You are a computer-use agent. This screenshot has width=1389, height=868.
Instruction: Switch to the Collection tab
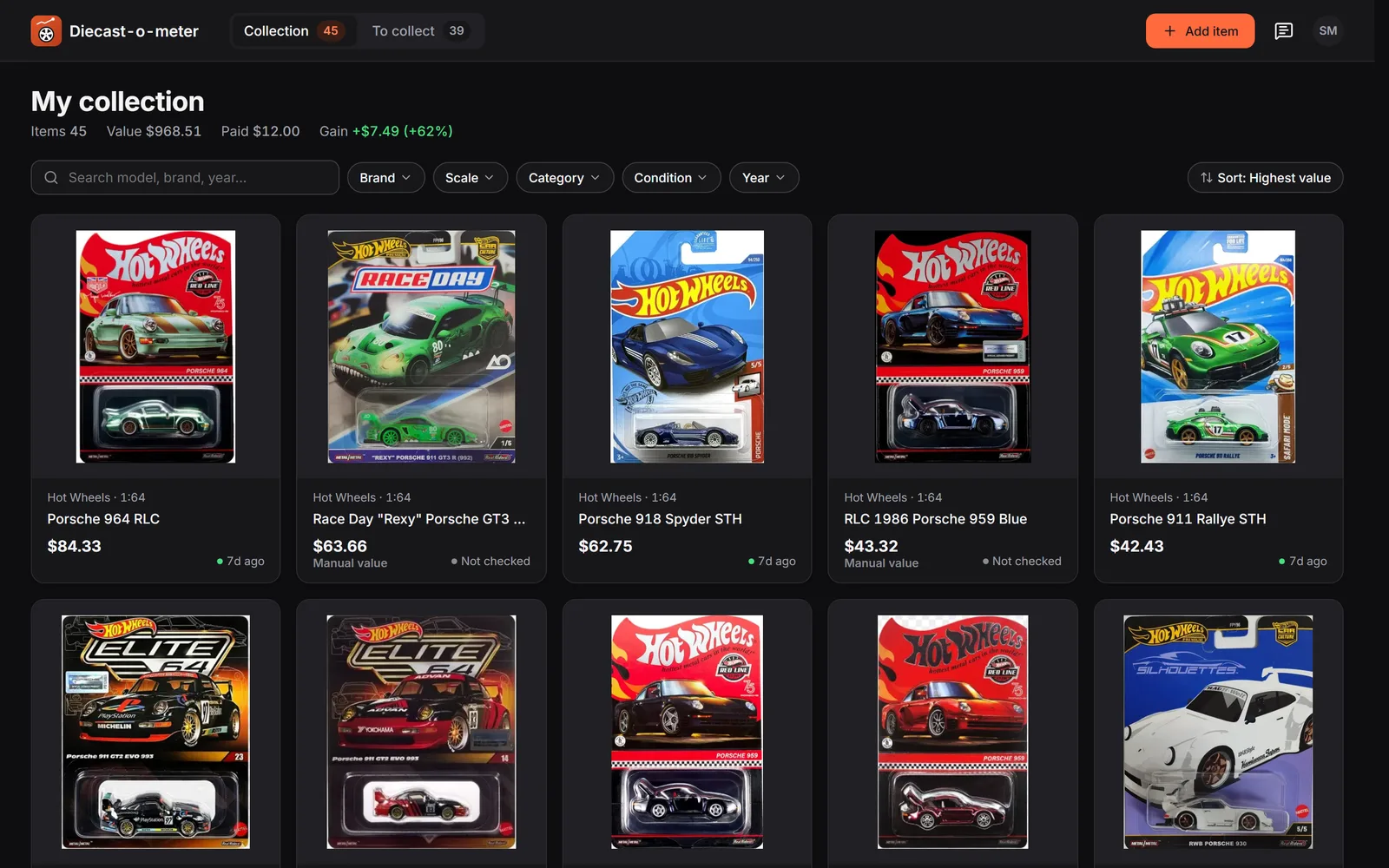[293, 31]
